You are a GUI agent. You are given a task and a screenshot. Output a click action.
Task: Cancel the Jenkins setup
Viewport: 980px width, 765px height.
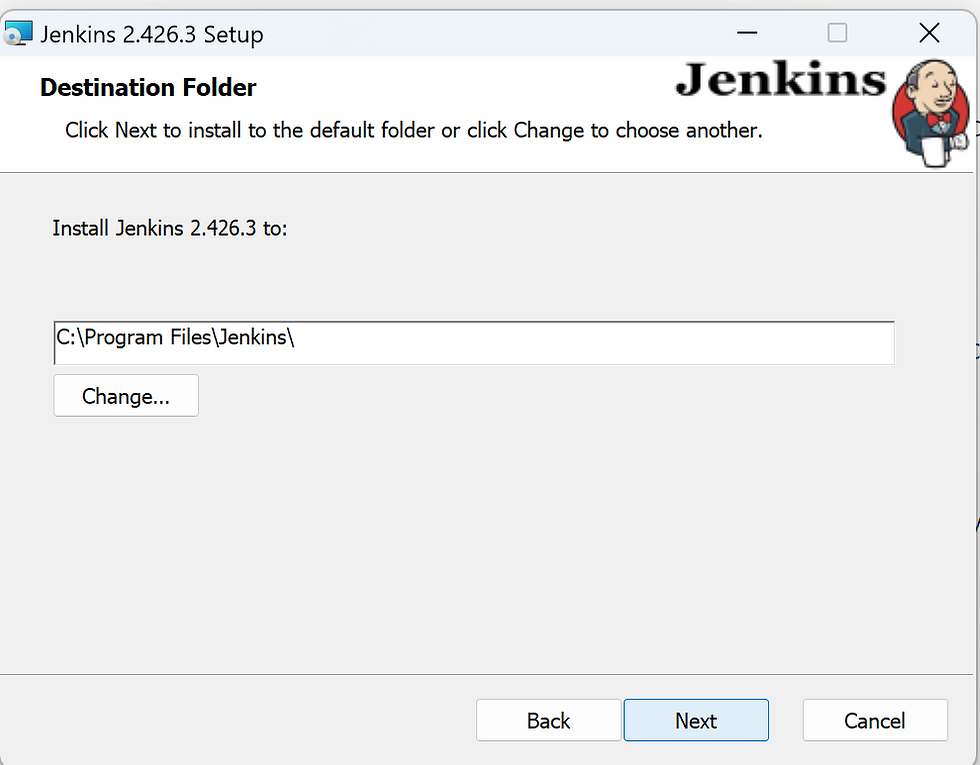(875, 720)
